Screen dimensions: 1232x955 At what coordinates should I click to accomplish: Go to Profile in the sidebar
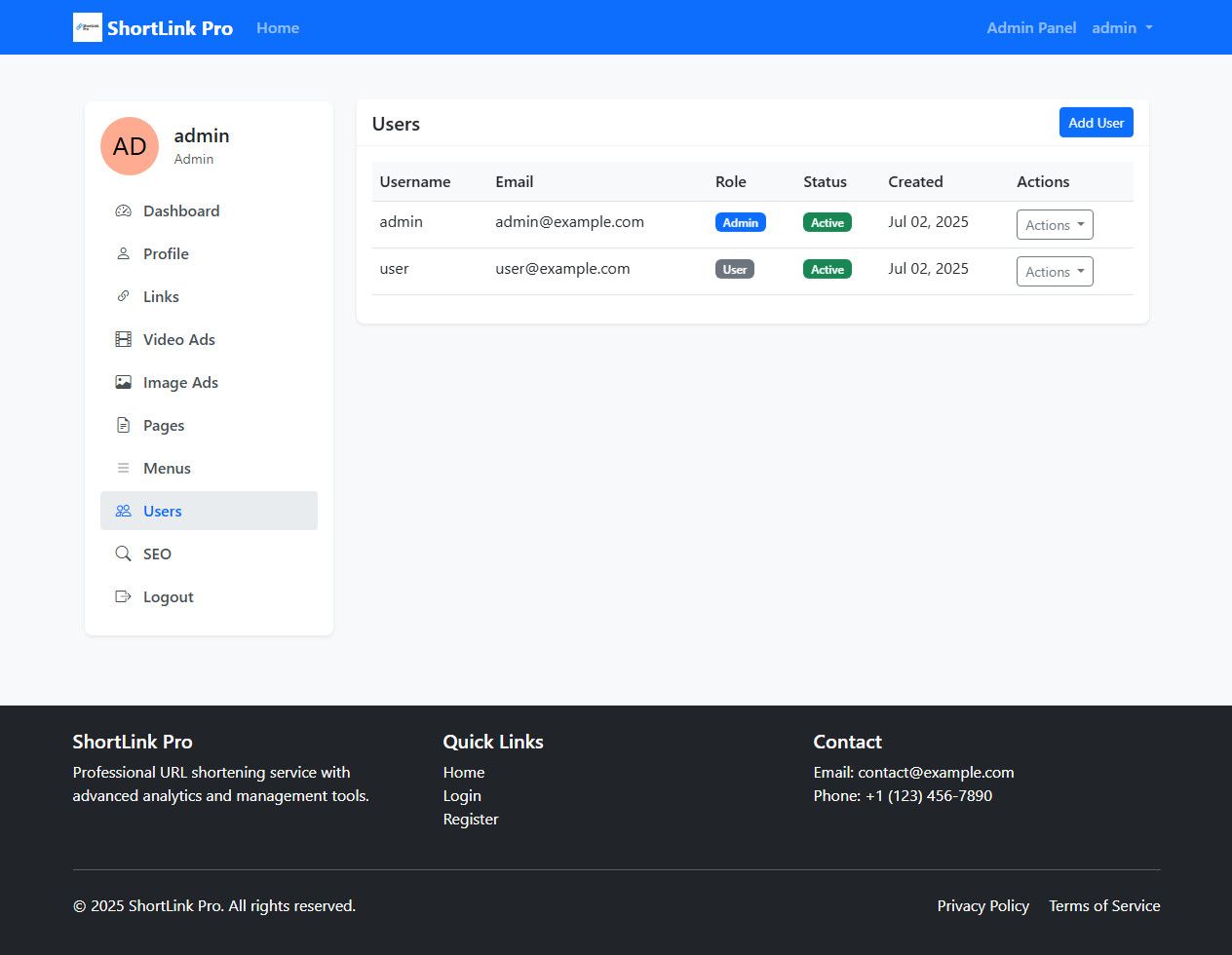[209, 253]
